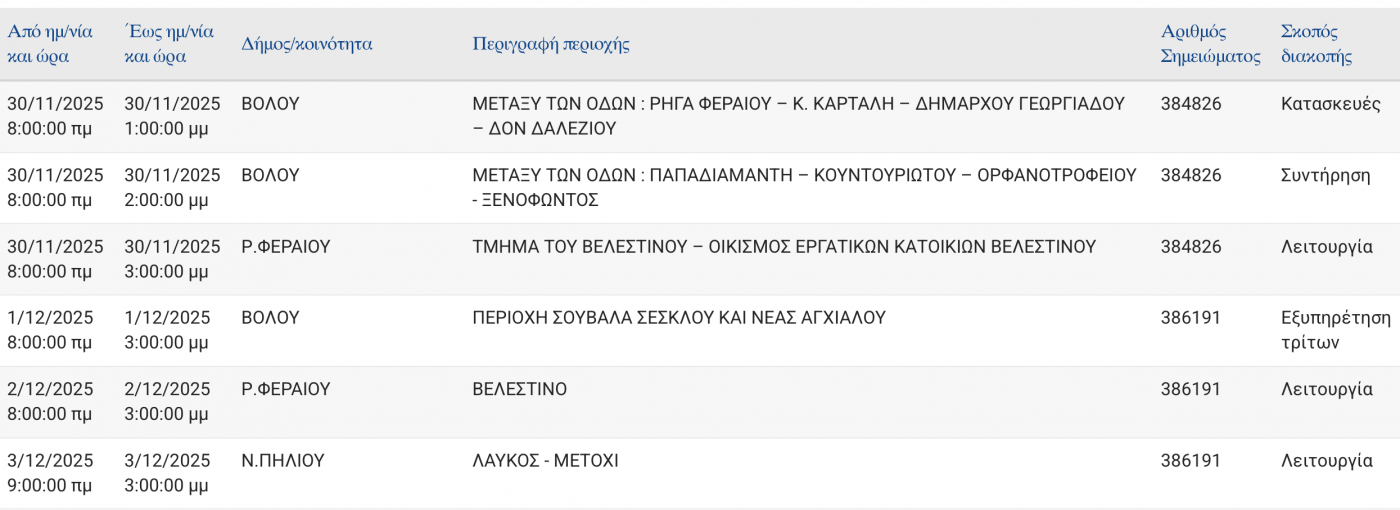Select the Ν.ΠΗΛΙΟΥ municipality cell

click(283, 461)
